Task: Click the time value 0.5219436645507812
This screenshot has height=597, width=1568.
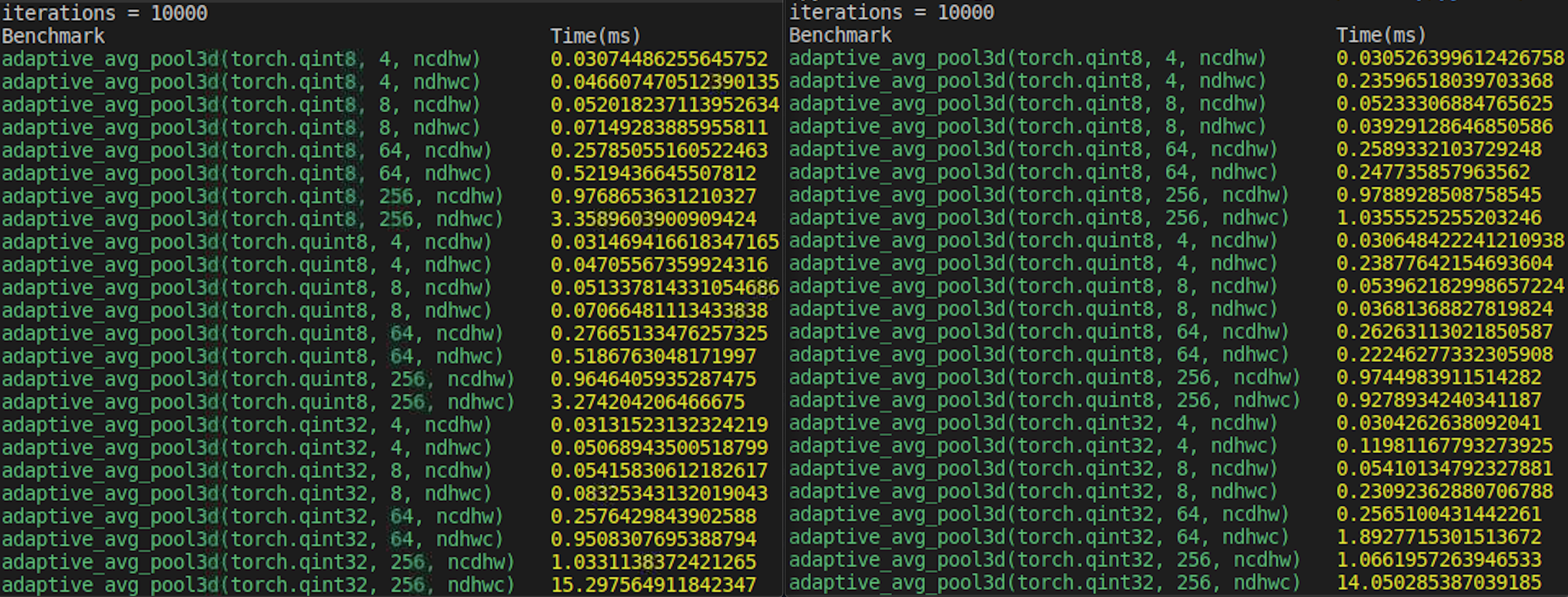Action: pos(653,173)
